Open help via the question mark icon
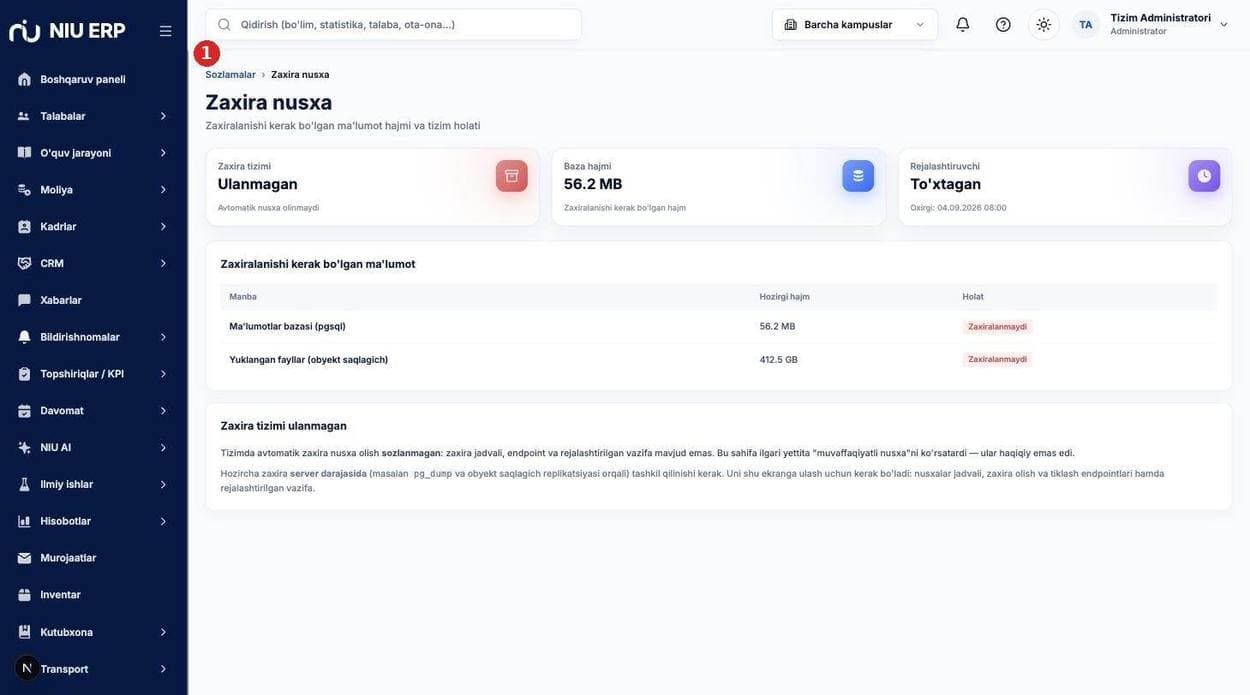The image size is (1250, 695). (1003, 24)
